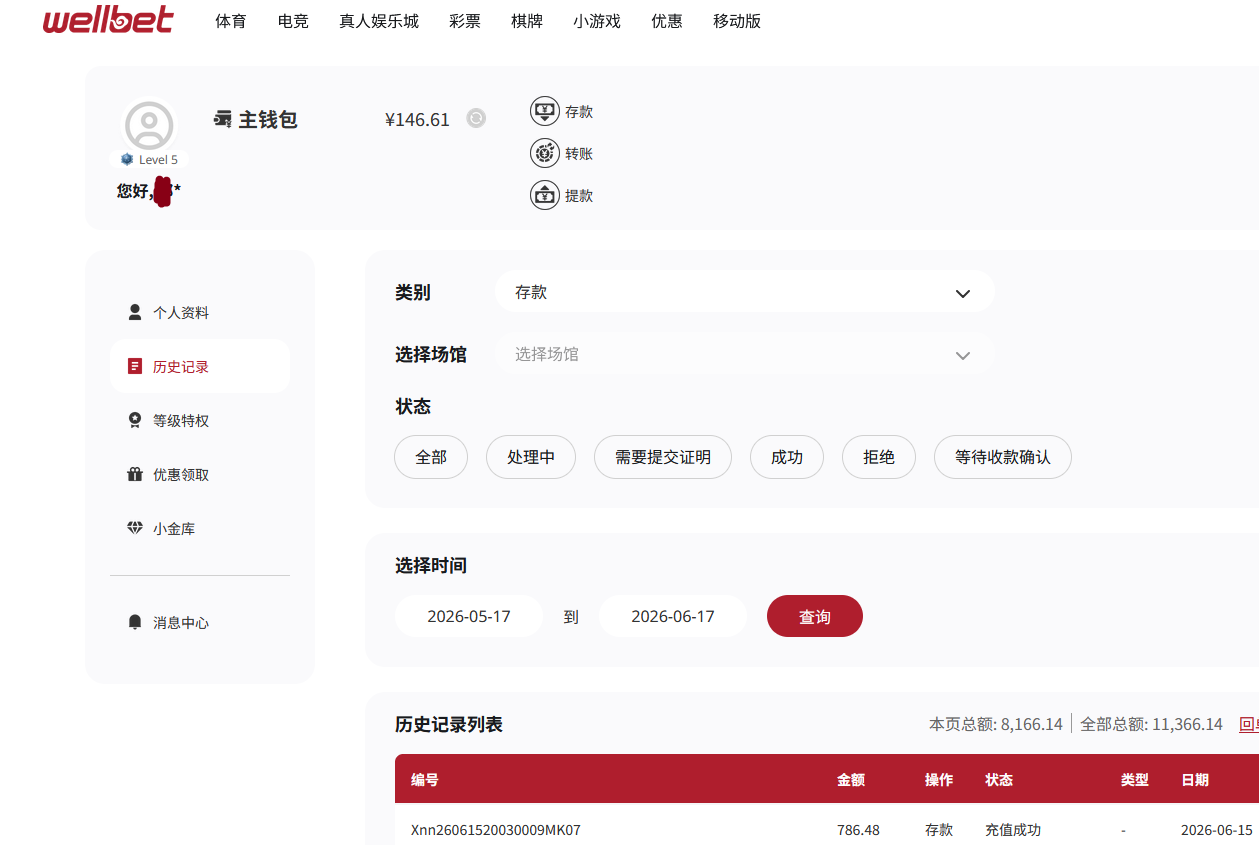Screen dimensions: 1259x845
Task: Select 历史记录 in sidebar
Action: [200, 366]
